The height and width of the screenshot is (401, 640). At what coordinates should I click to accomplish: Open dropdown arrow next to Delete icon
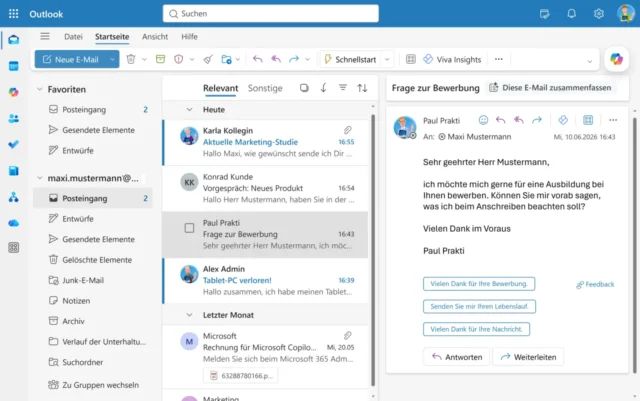(144, 60)
